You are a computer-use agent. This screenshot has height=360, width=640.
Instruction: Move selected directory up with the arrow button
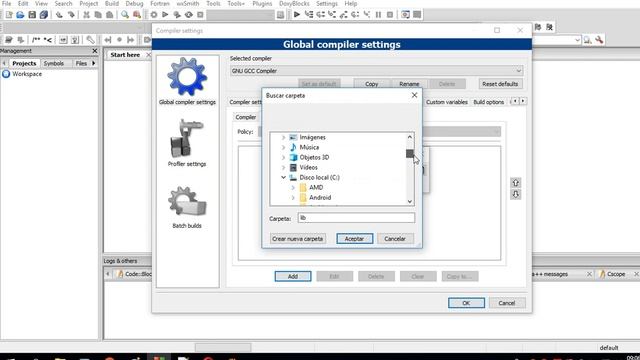(x=516, y=182)
